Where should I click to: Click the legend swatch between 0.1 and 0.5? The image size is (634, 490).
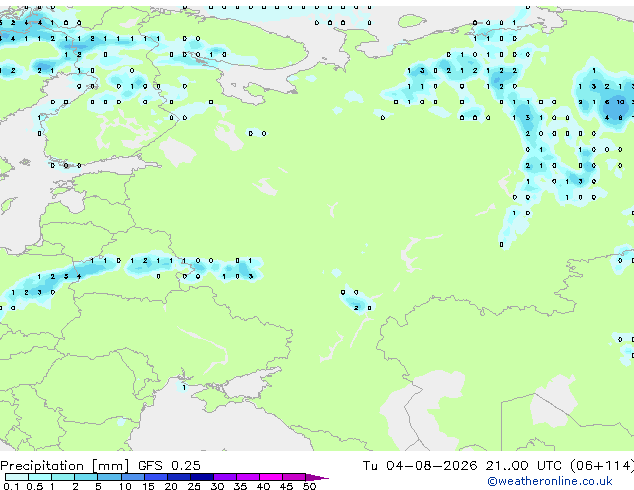click(x=17, y=477)
